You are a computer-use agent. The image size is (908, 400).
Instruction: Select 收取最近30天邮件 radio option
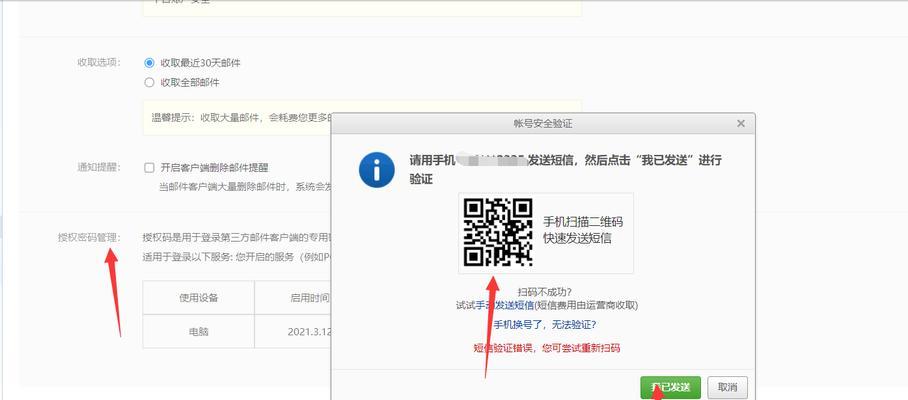pyautogui.click(x=149, y=63)
